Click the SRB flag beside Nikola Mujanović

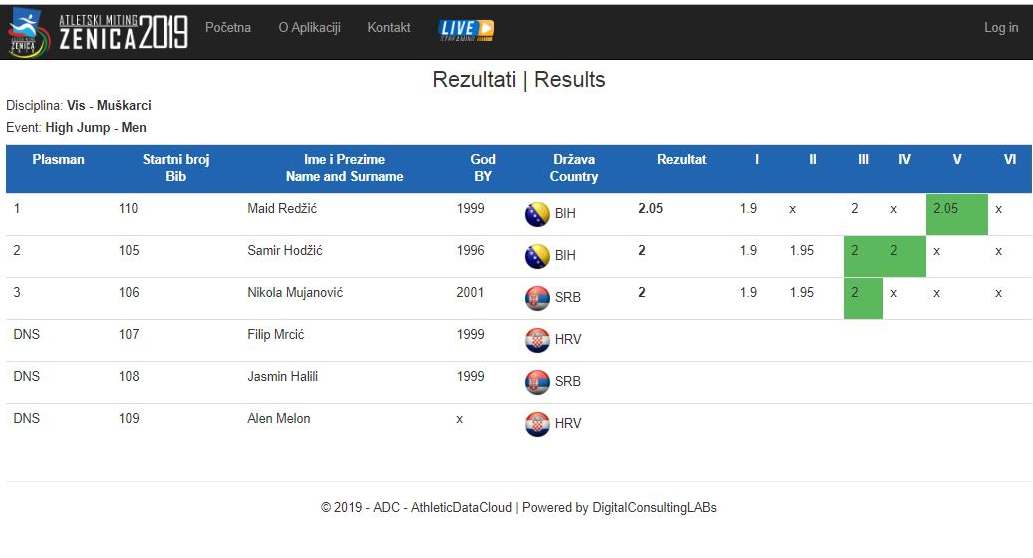[537, 298]
